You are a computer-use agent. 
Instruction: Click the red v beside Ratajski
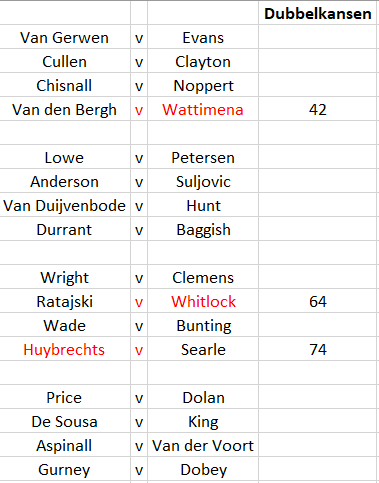tap(139, 301)
